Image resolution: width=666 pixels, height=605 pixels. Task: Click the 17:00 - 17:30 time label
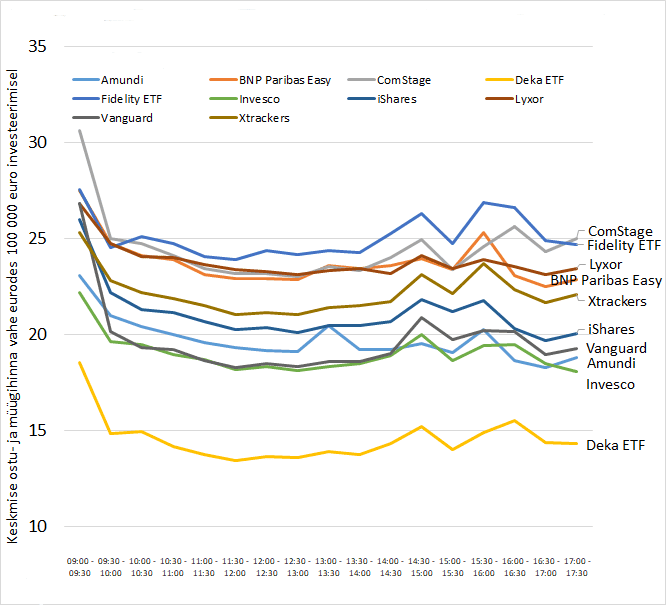577,567
